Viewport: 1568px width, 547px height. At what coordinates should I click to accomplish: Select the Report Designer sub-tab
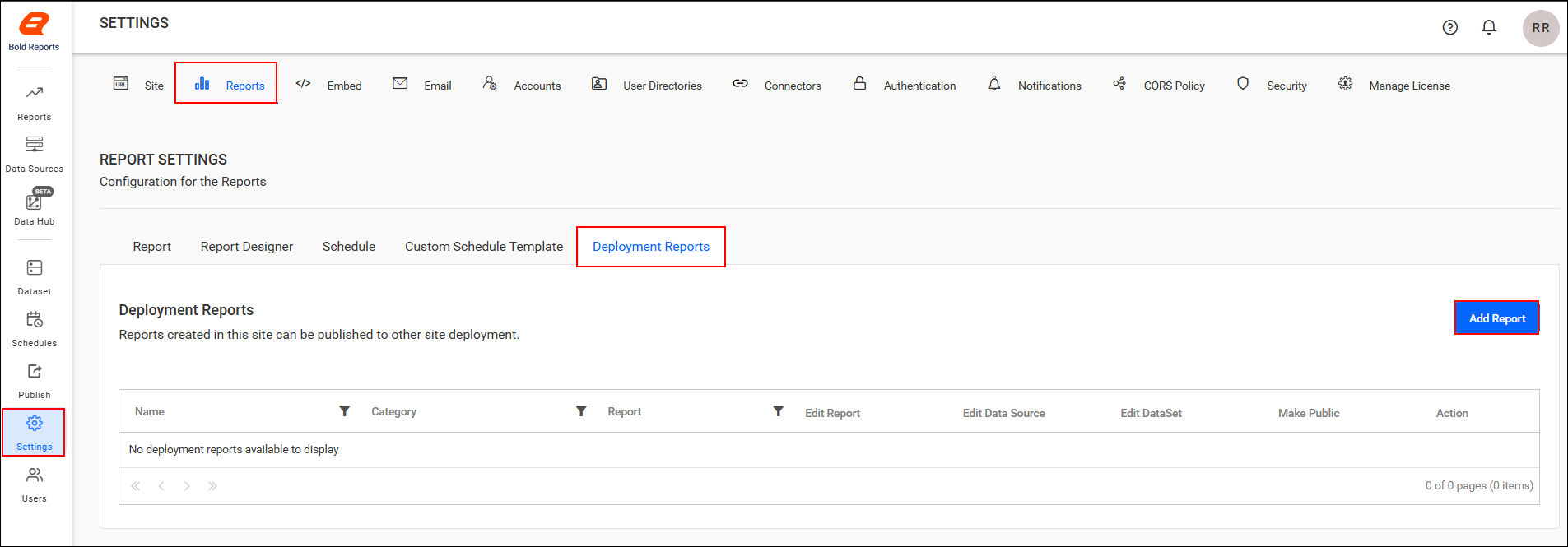[x=247, y=246]
